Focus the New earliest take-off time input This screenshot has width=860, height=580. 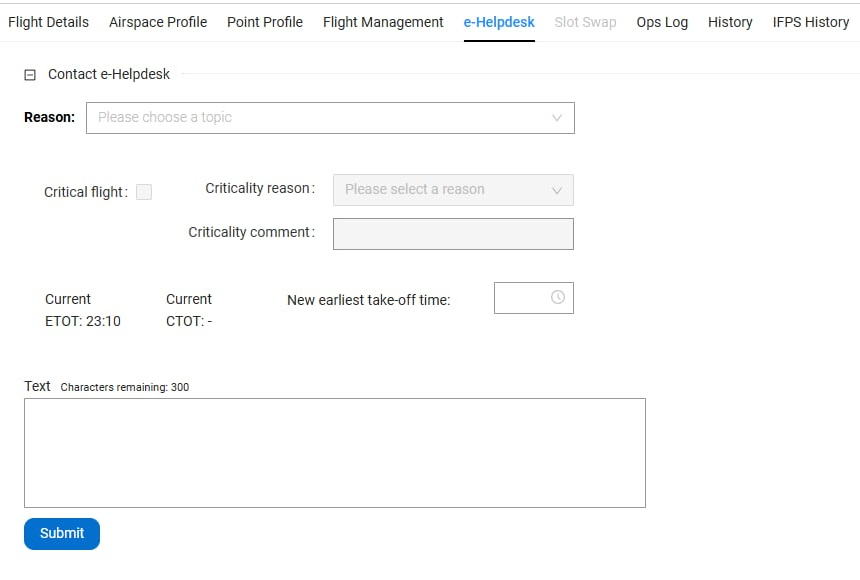pos(522,298)
